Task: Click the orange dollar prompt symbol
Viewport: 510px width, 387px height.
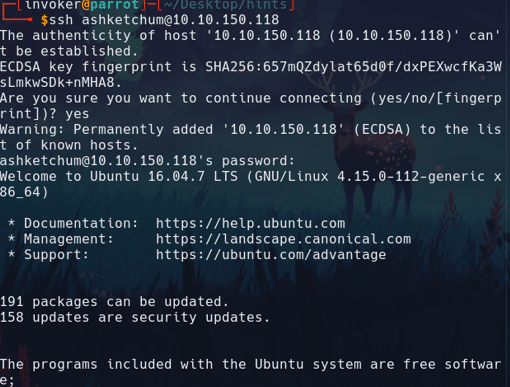Action: (44, 20)
